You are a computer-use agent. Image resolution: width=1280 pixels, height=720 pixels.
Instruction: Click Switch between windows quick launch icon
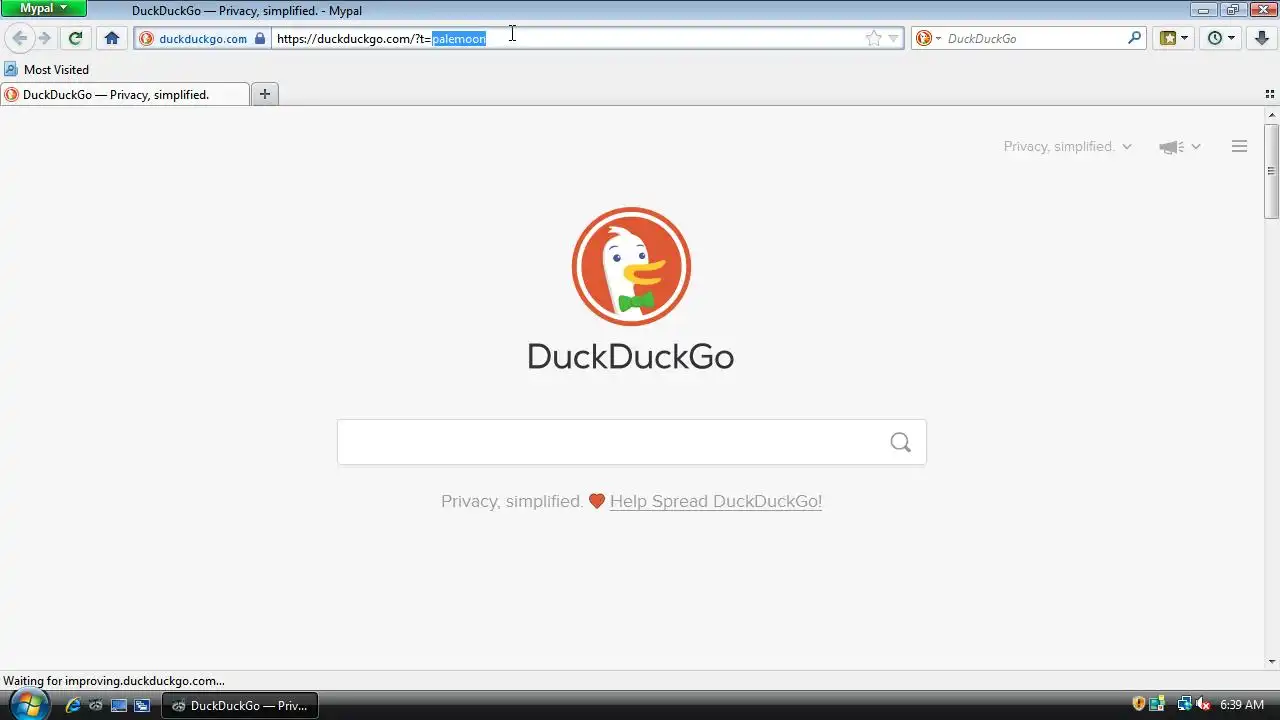click(142, 705)
